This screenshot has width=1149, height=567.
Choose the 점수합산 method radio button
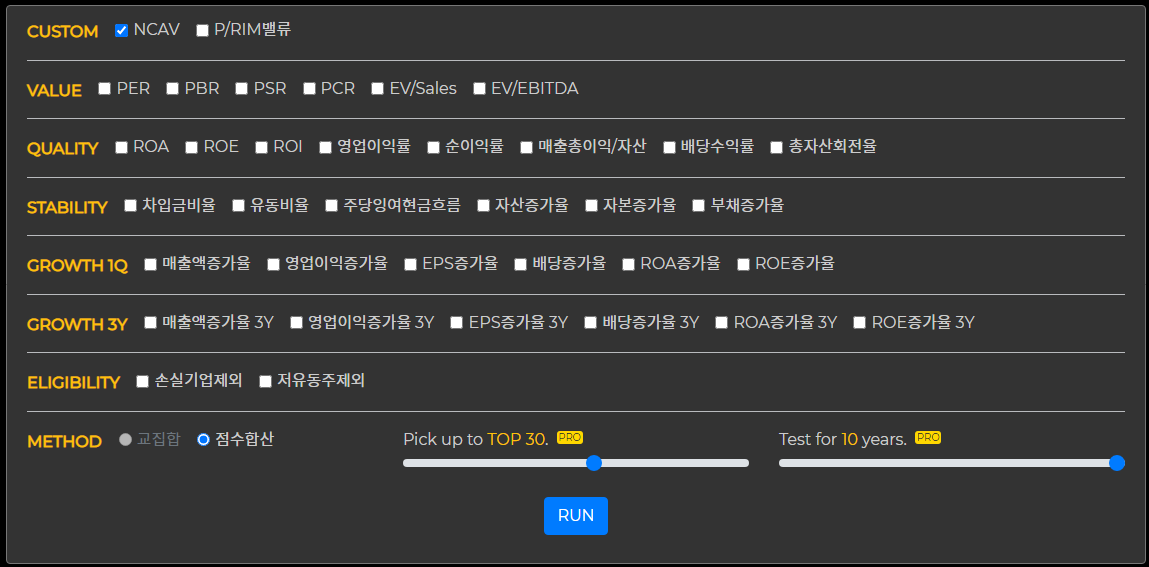pyautogui.click(x=204, y=440)
